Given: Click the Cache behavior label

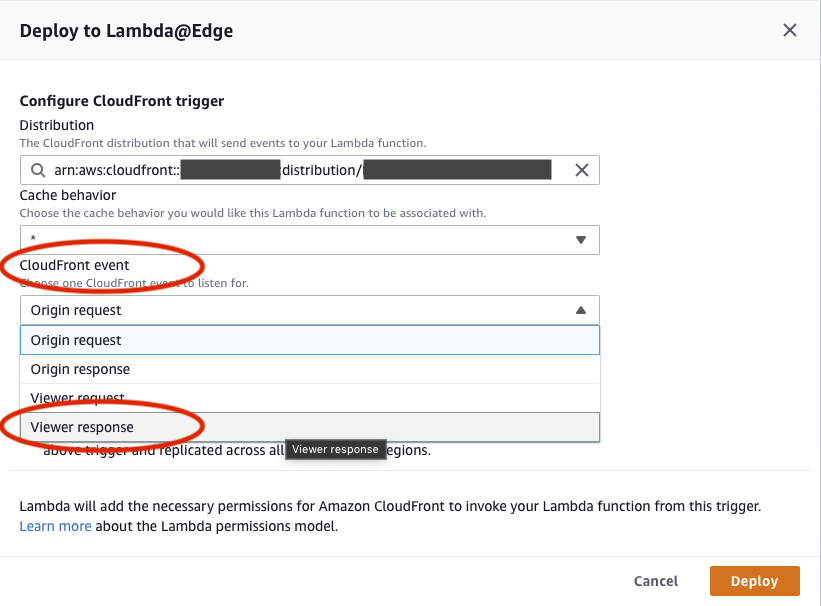Looking at the screenshot, I should tap(68, 195).
